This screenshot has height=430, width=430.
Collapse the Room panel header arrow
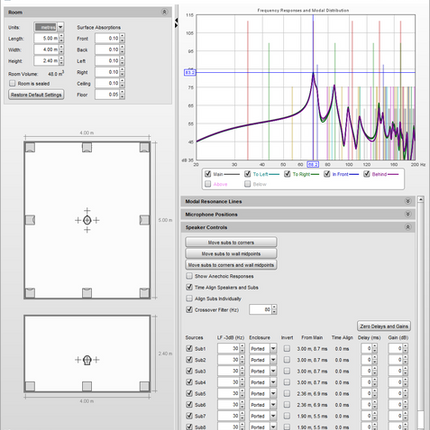164,12
